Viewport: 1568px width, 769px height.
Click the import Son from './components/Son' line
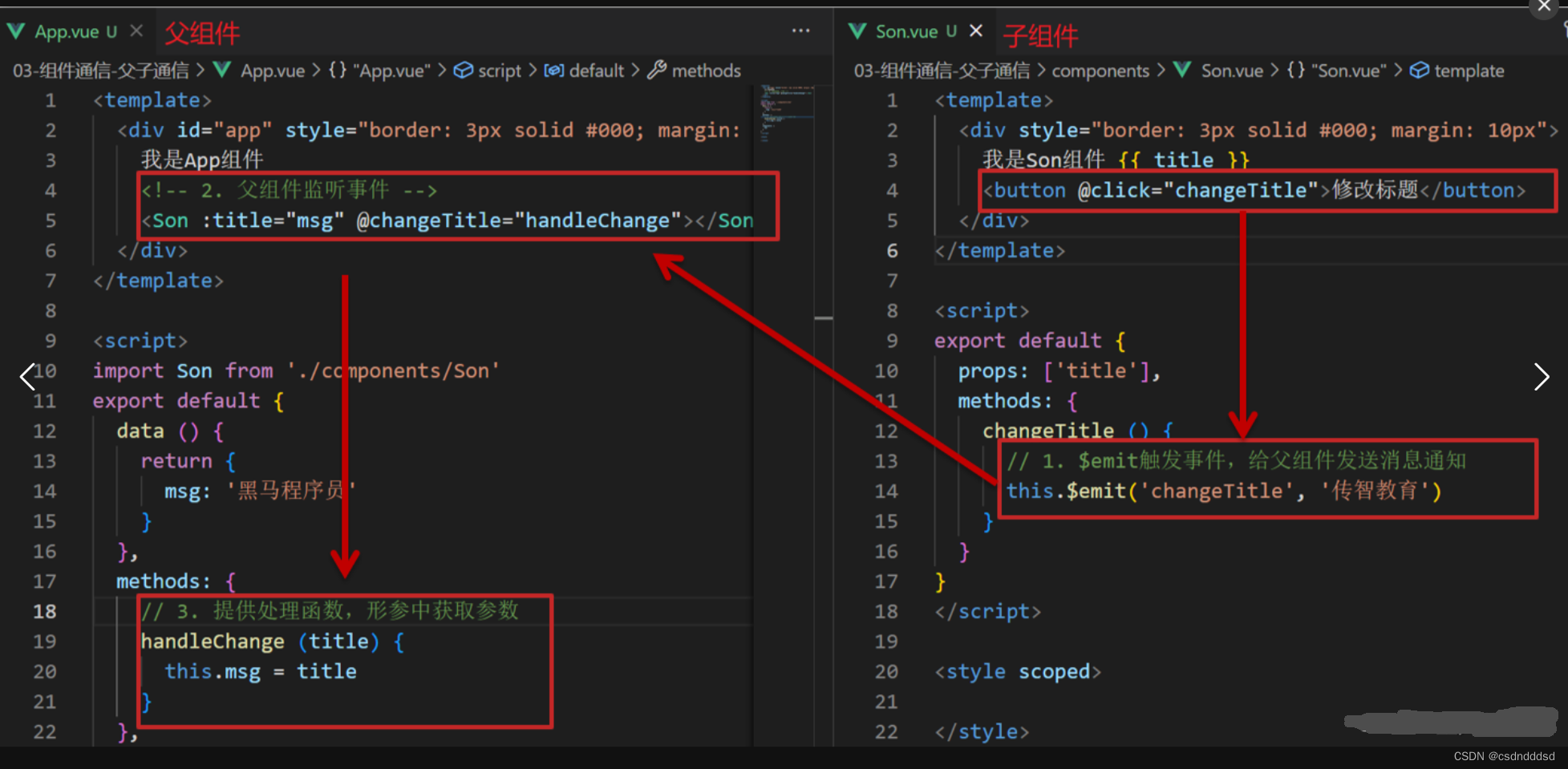point(296,370)
